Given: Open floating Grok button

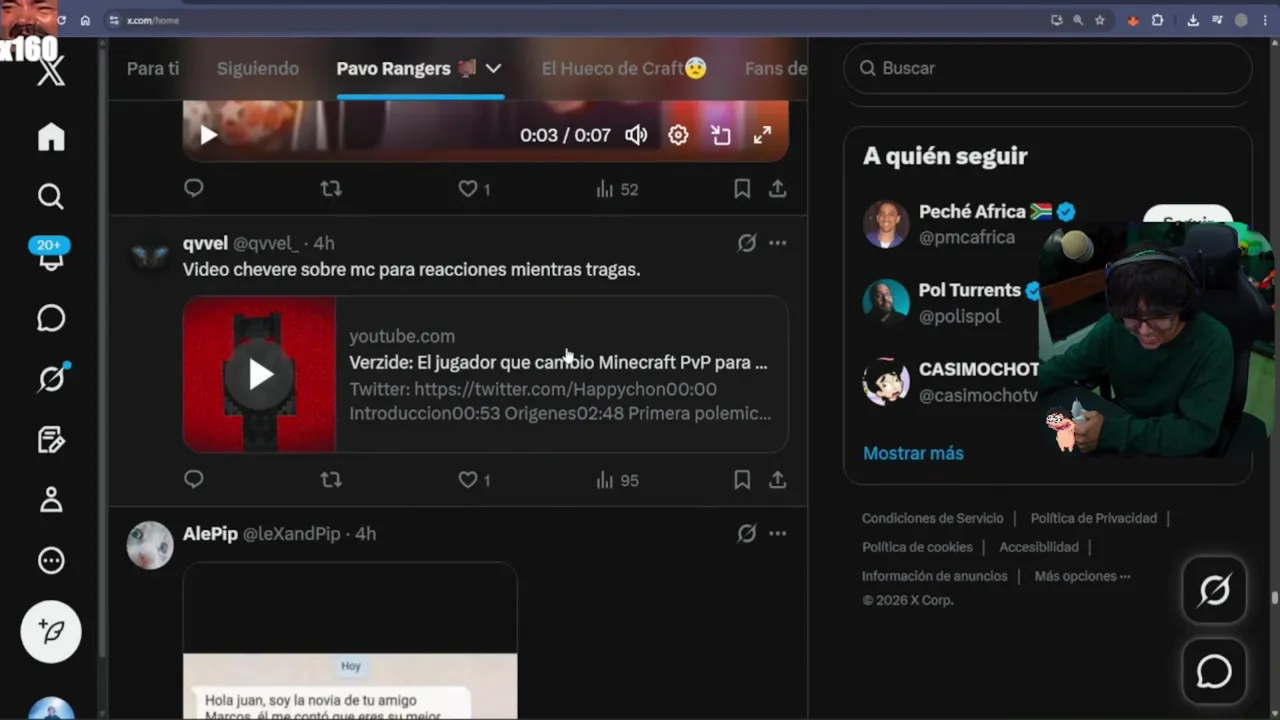Looking at the screenshot, I should point(1214,591).
